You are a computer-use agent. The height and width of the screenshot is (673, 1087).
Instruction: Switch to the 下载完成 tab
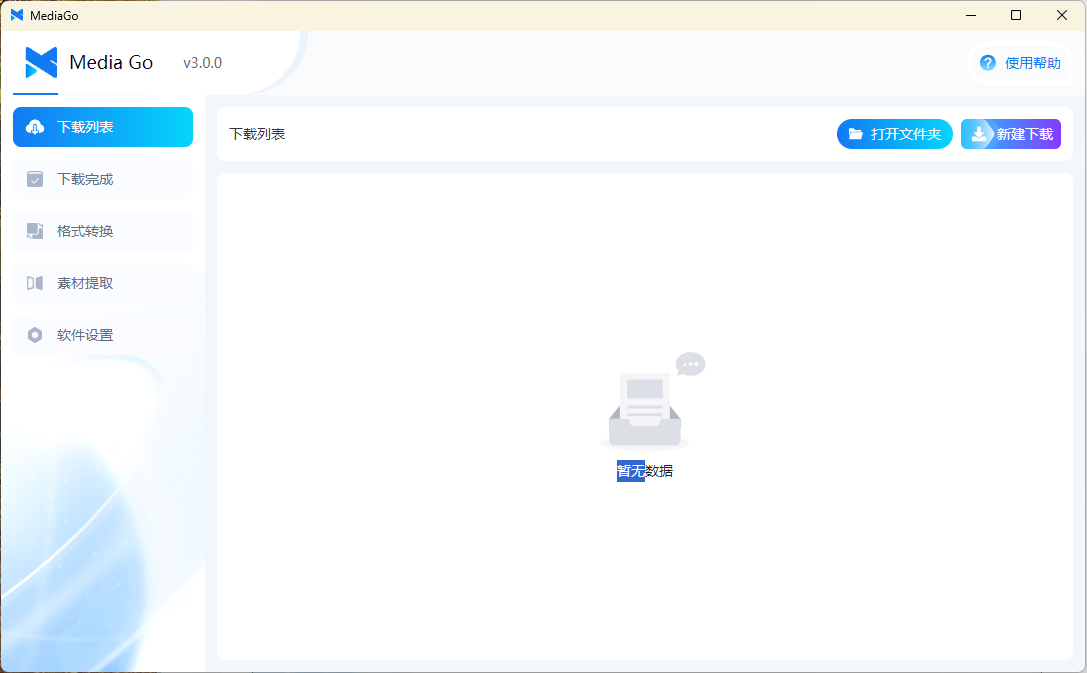[85, 179]
